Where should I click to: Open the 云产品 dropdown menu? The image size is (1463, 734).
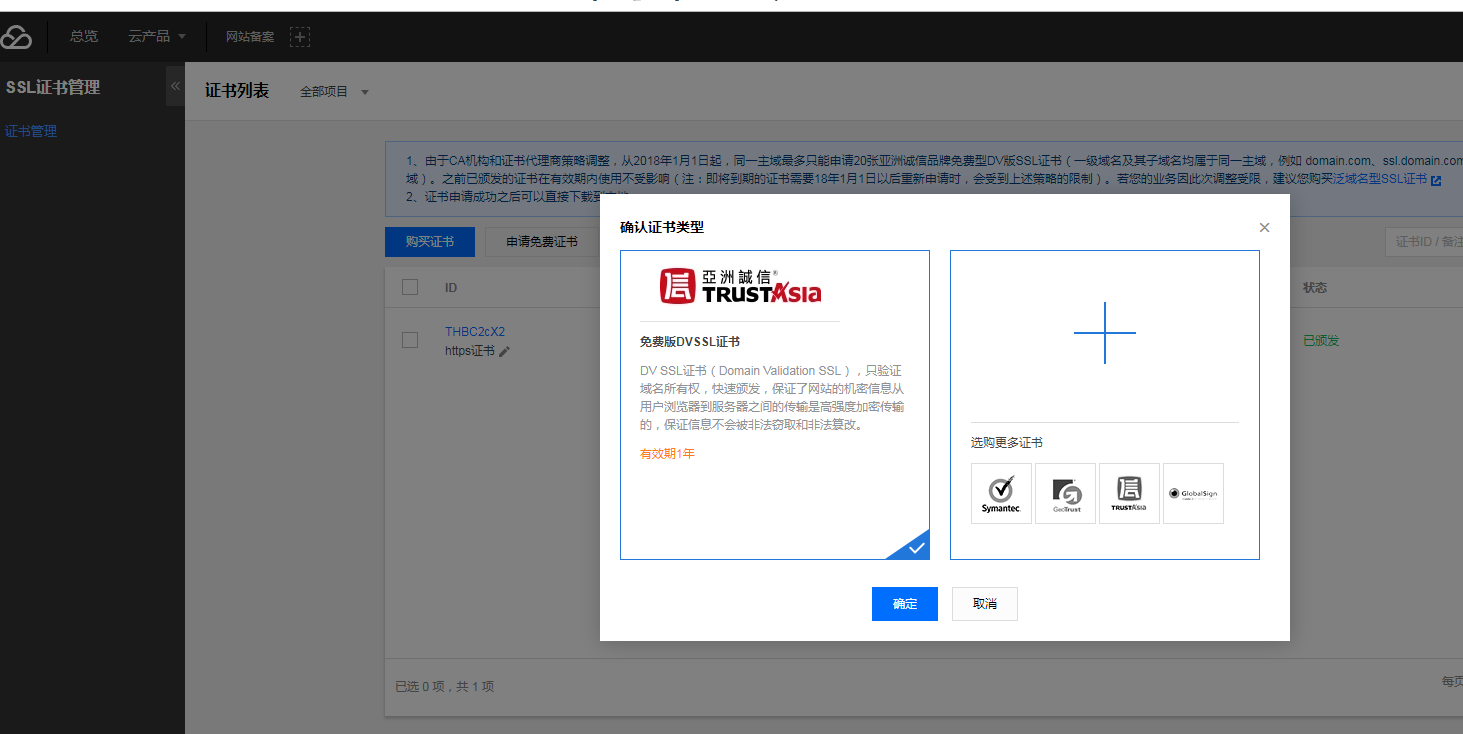point(157,36)
